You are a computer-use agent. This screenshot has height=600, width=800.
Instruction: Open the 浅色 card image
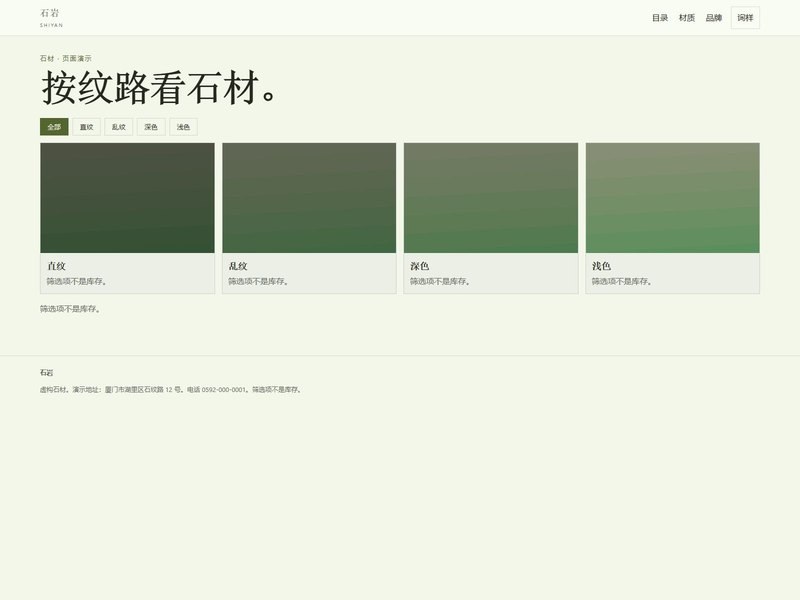(672, 198)
